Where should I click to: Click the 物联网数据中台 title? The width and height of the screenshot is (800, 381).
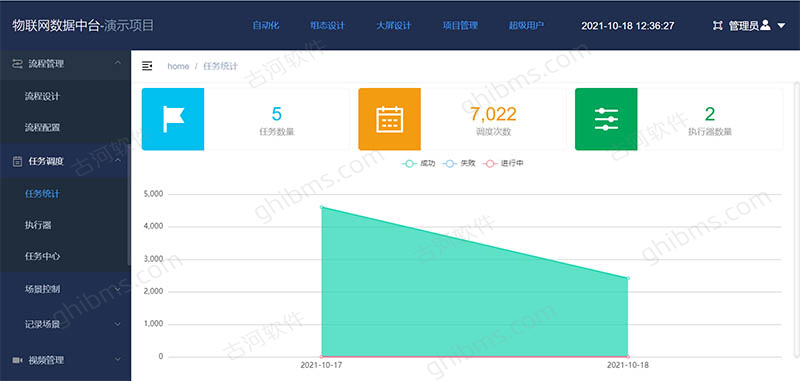pos(57,26)
